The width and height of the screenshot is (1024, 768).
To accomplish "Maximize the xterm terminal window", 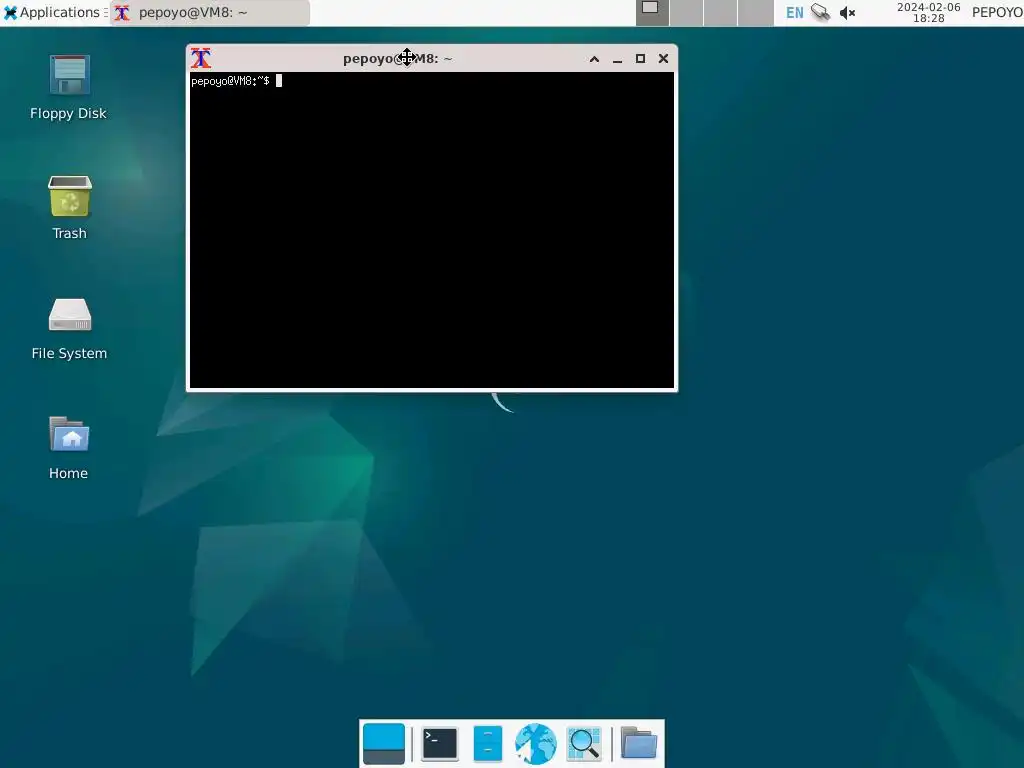I will point(640,59).
